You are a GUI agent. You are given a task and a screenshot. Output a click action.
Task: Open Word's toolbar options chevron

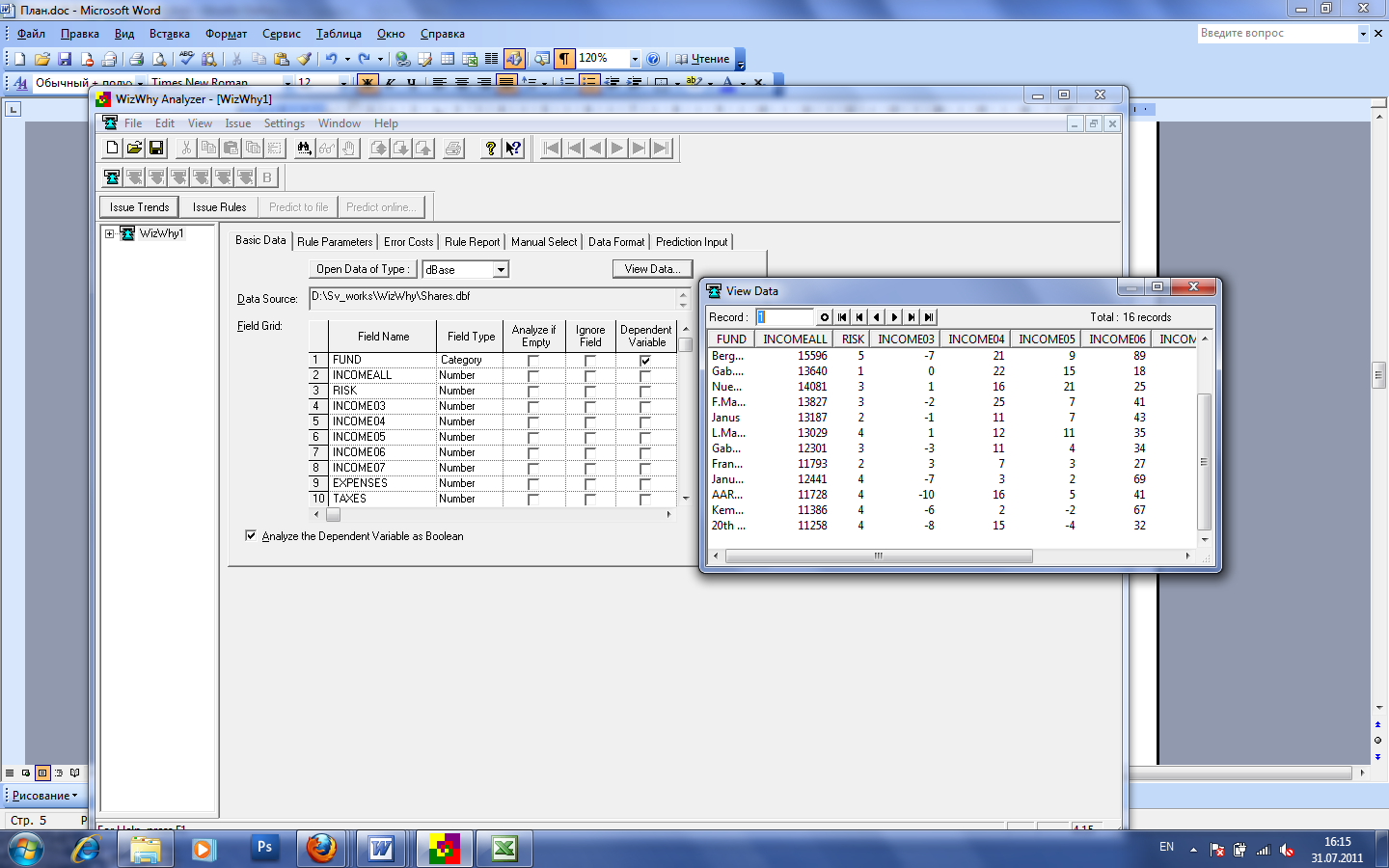[x=741, y=60]
